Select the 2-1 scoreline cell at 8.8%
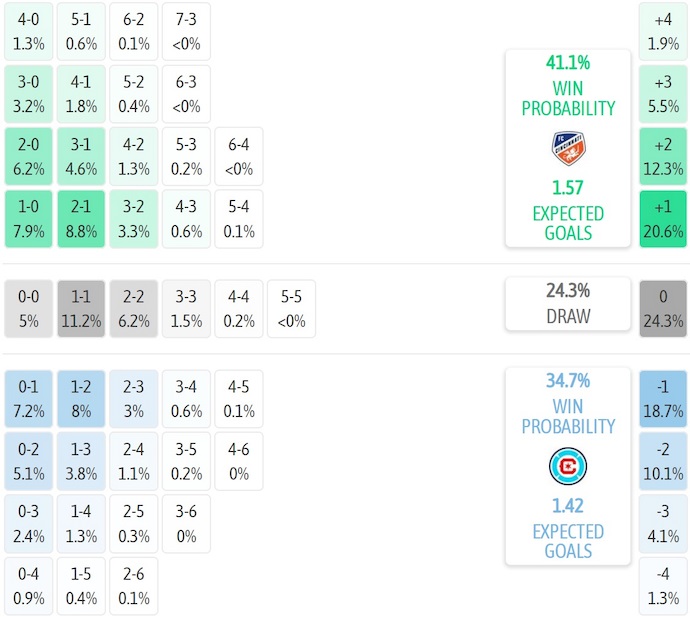 [81, 219]
